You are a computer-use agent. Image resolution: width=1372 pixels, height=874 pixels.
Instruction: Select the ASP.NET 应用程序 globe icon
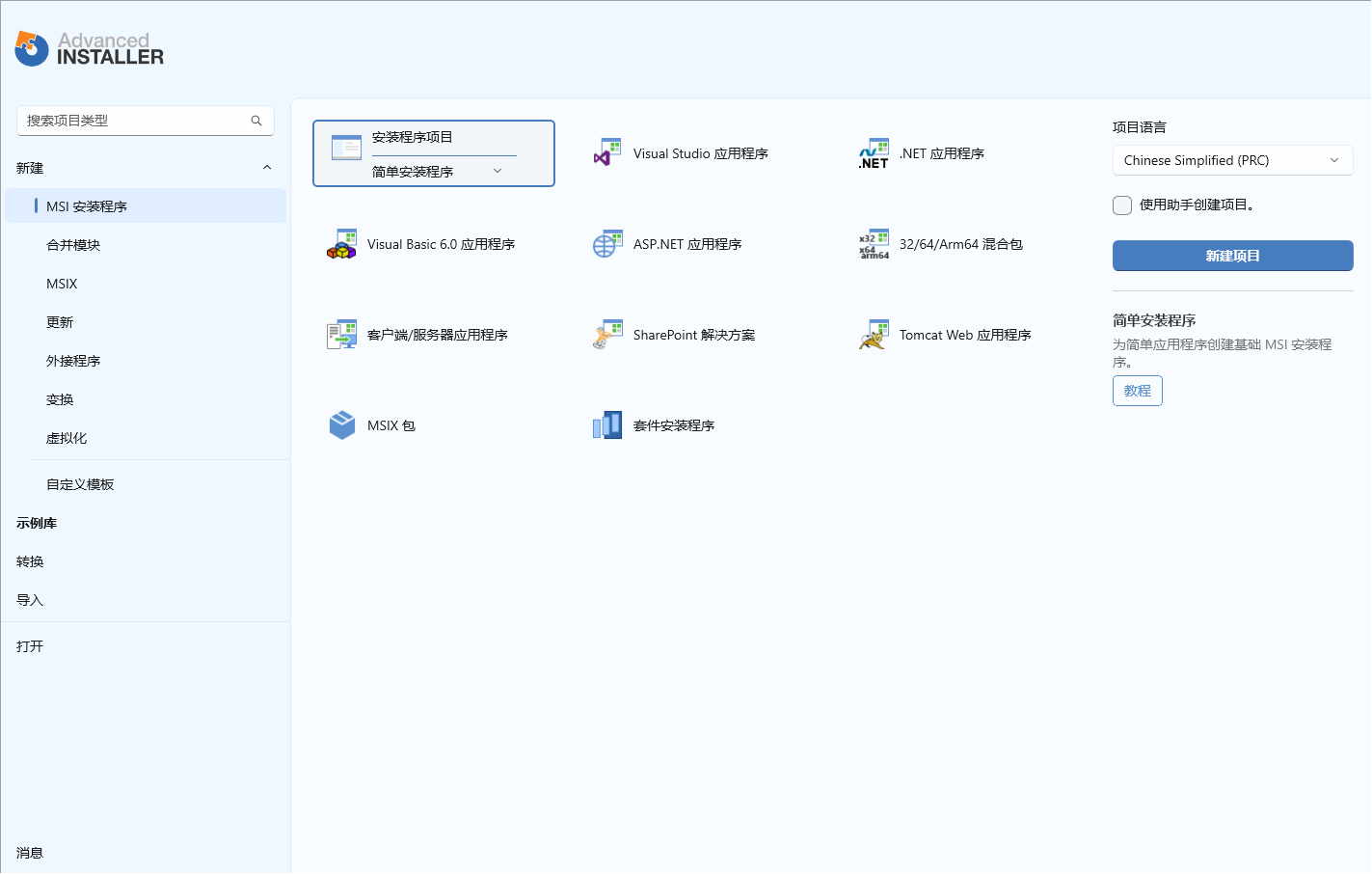click(607, 244)
